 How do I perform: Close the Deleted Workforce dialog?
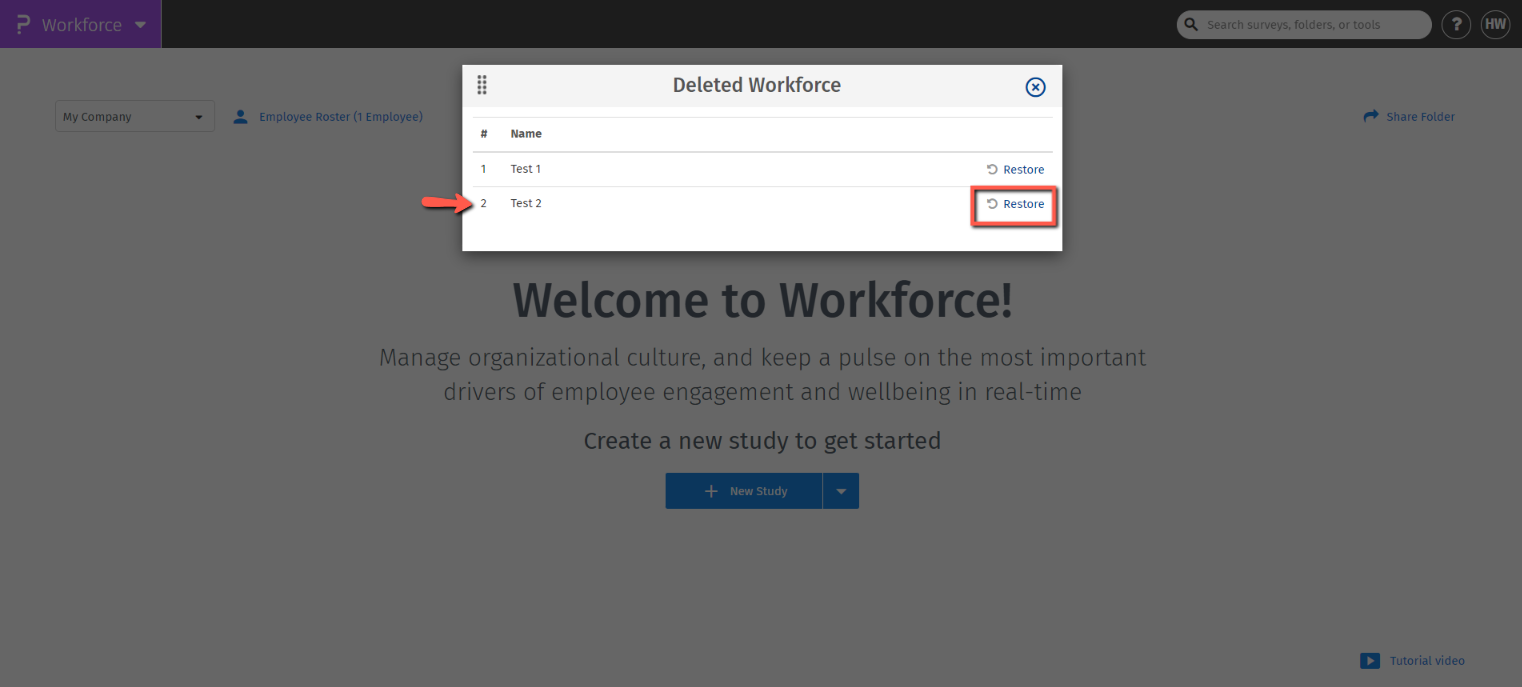tap(1036, 87)
